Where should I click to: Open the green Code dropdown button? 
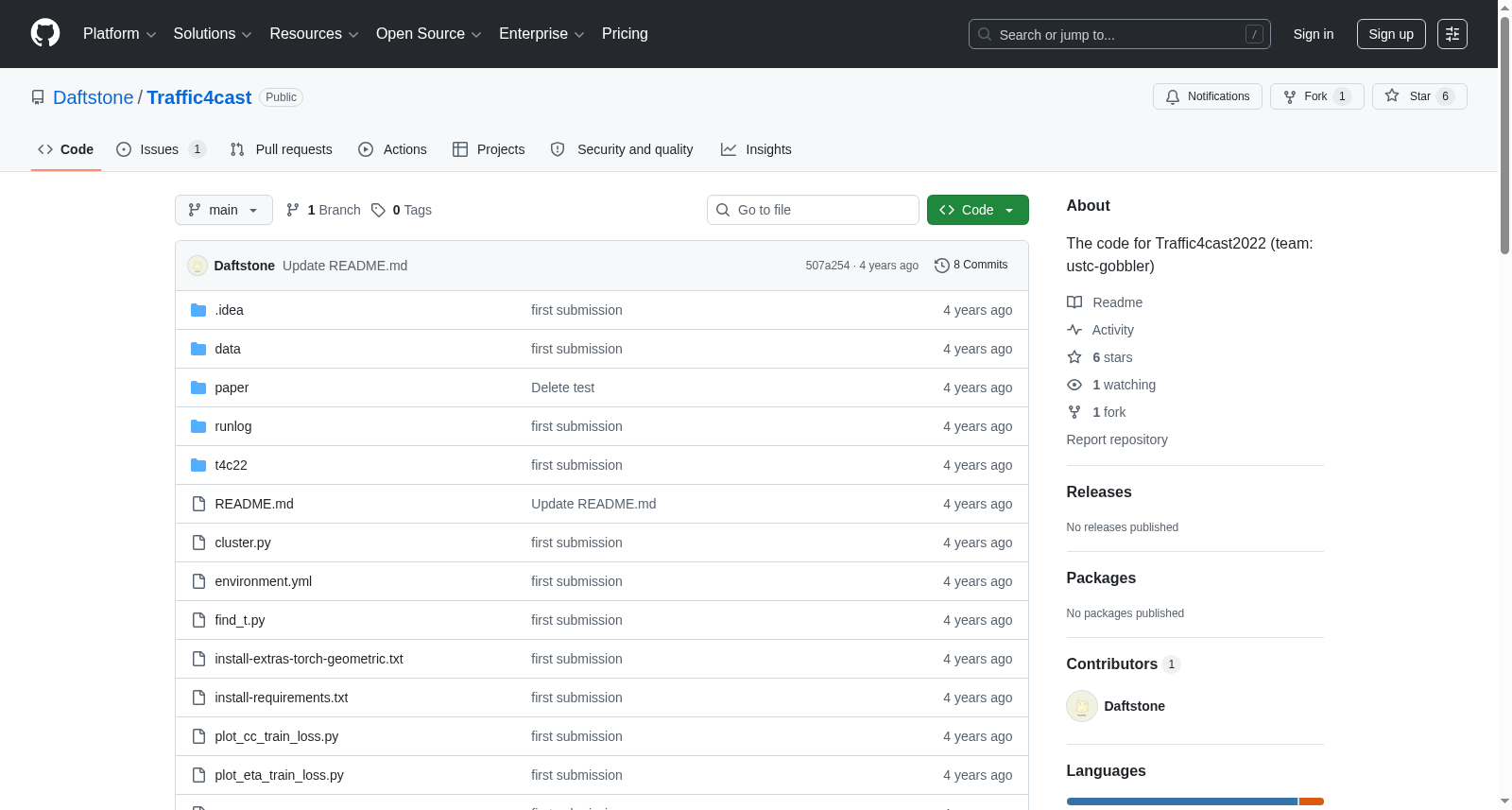pos(977,210)
